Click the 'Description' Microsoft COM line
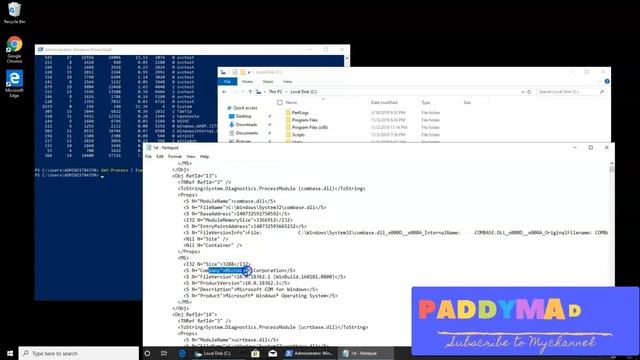Screen dimensions: 640x360 pyautogui.click(x=250, y=289)
